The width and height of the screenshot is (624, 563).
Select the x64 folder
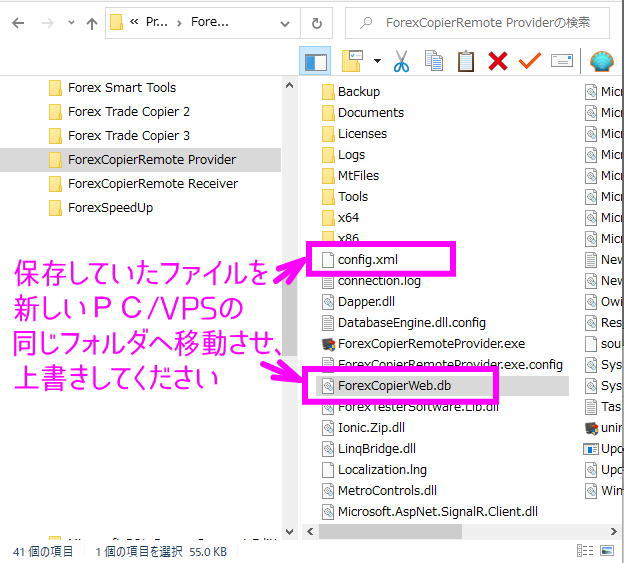[340, 218]
